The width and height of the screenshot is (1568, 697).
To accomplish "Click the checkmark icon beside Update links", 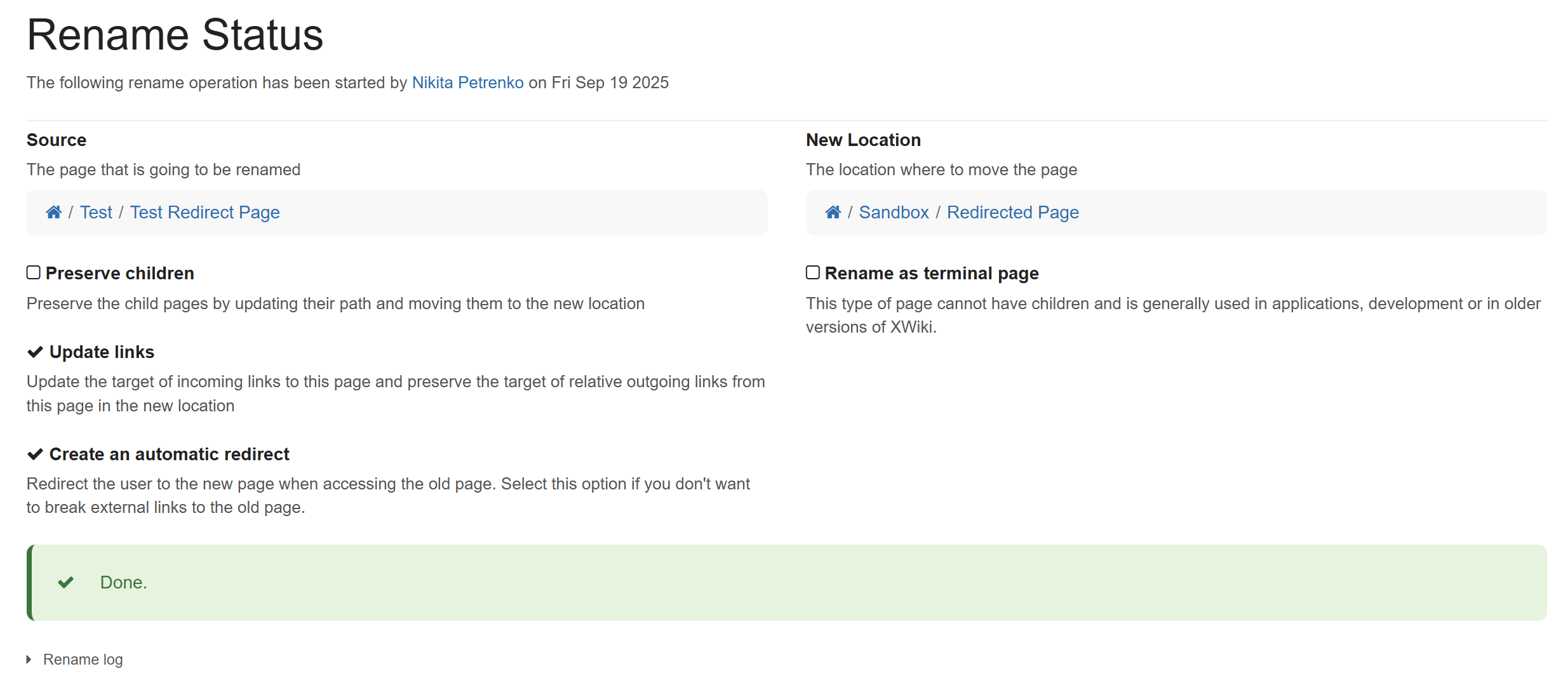I will [x=35, y=352].
